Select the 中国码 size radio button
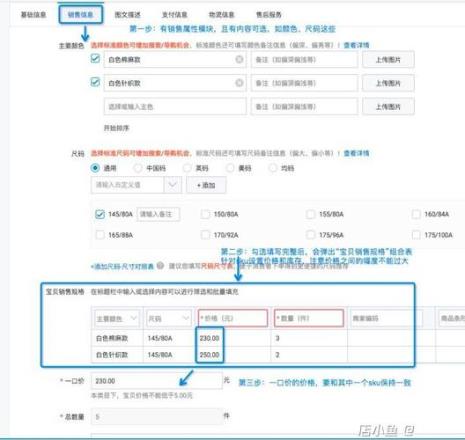Image resolution: width=465 pixels, height=440 pixels. (x=138, y=168)
